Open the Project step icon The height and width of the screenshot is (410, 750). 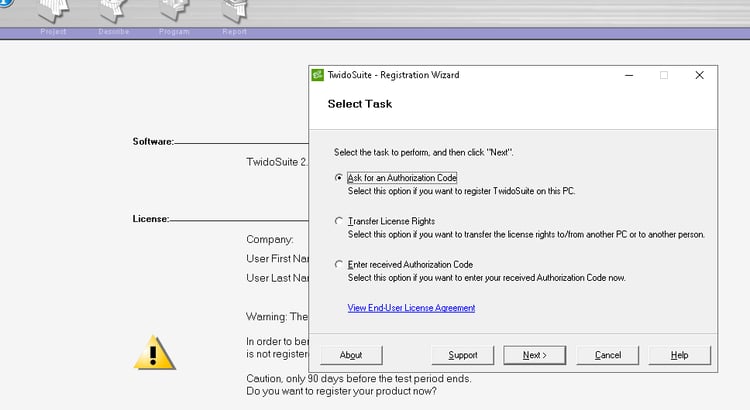tap(54, 11)
